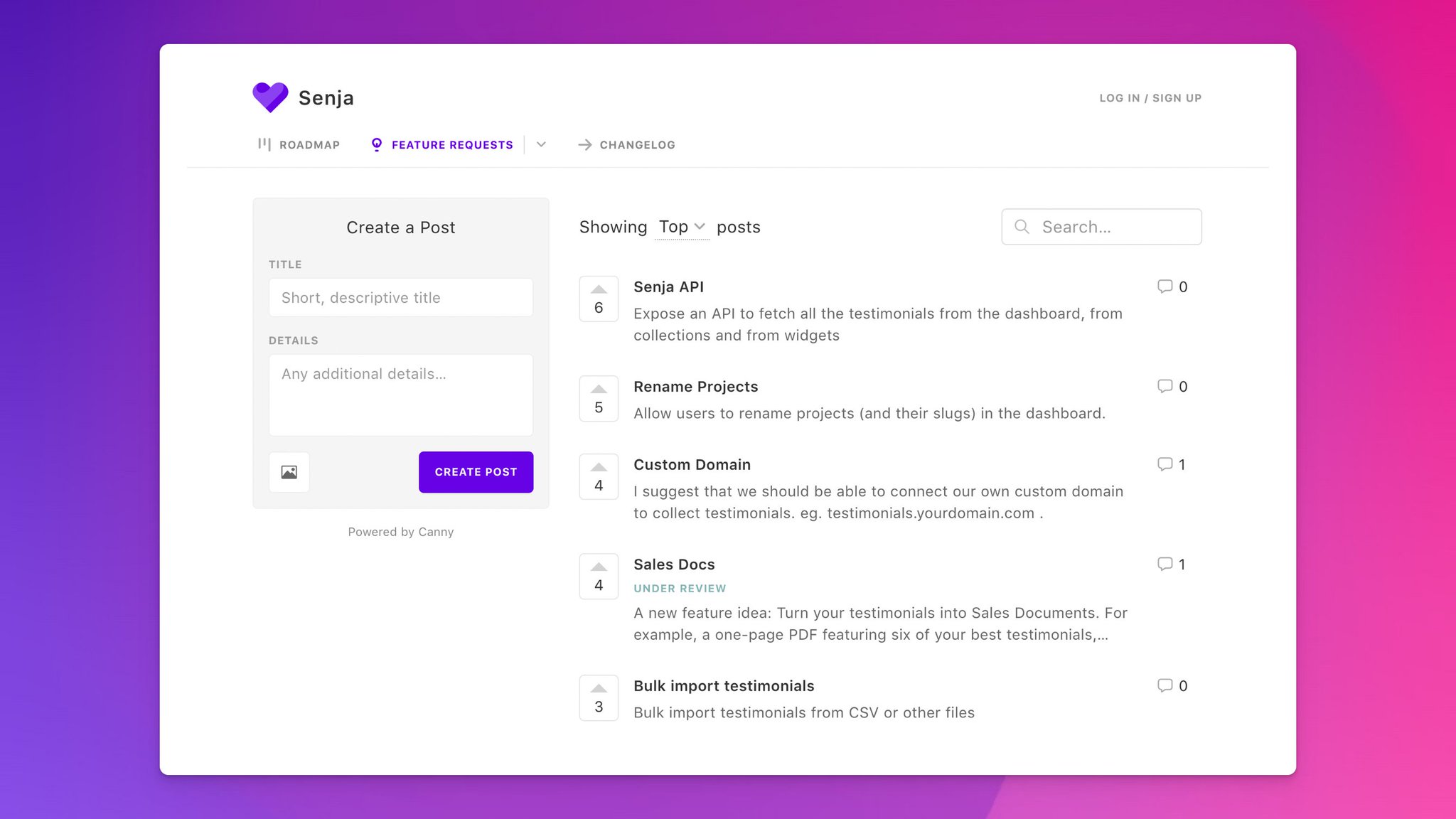Click the comment icon on Sales Docs

tap(1165, 564)
